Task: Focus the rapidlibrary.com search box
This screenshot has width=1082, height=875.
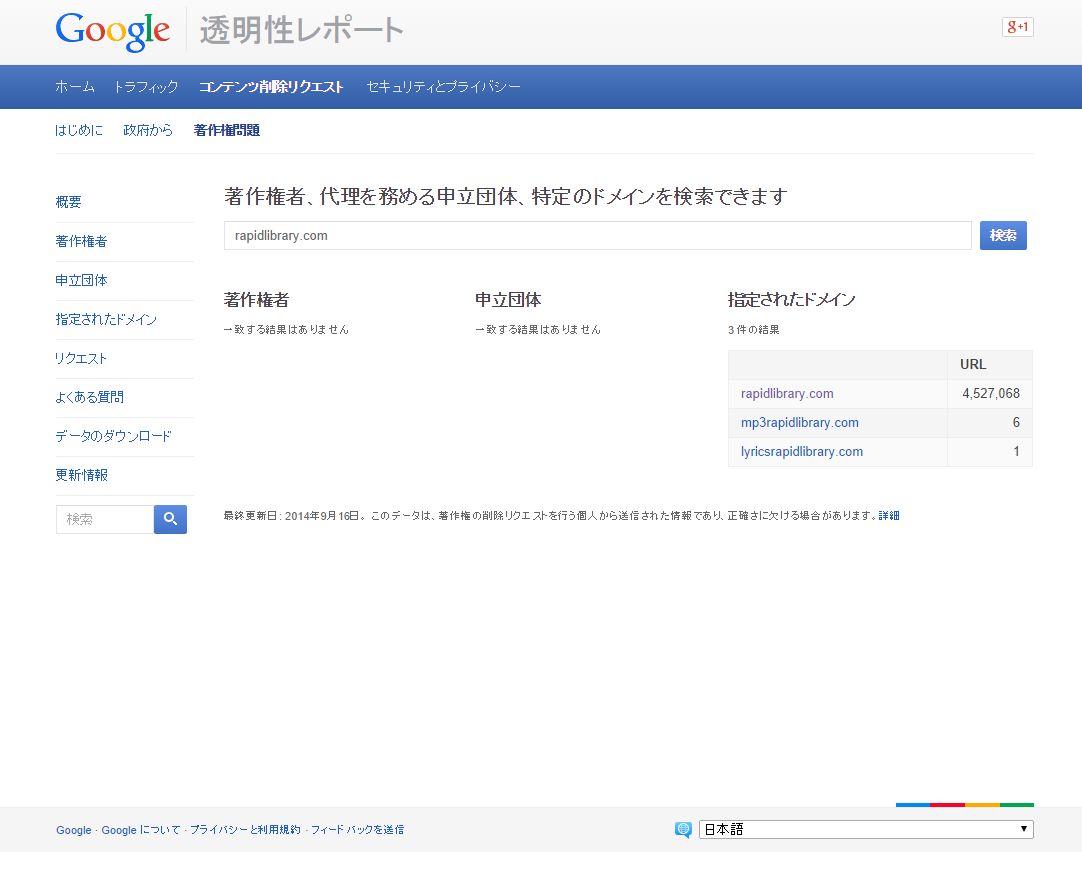Action: click(x=598, y=235)
